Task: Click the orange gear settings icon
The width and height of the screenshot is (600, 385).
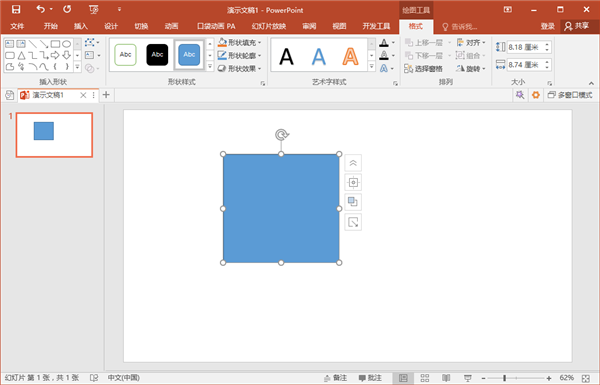Action: click(x=536, y=95)
